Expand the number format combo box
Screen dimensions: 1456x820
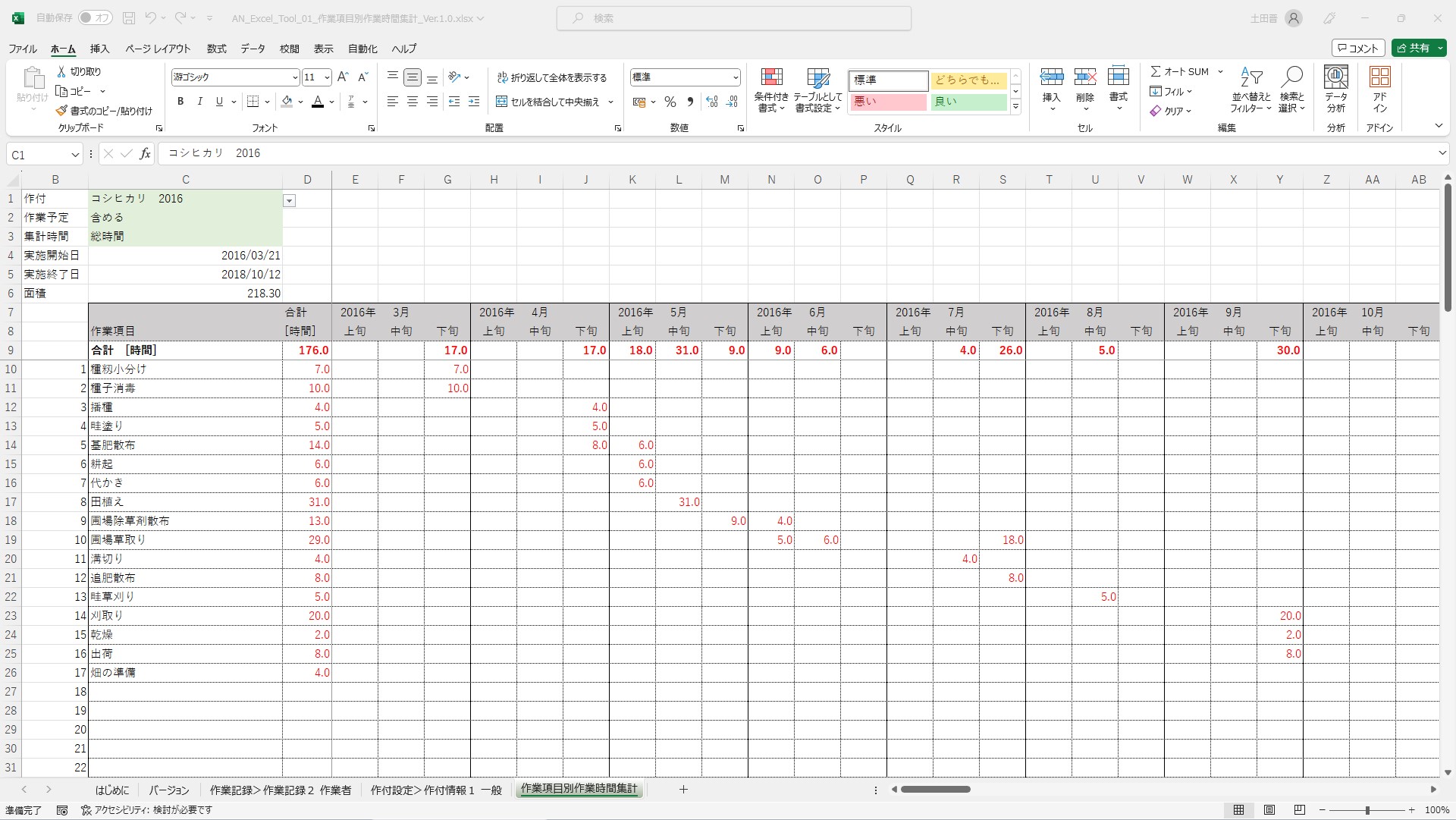735,77
